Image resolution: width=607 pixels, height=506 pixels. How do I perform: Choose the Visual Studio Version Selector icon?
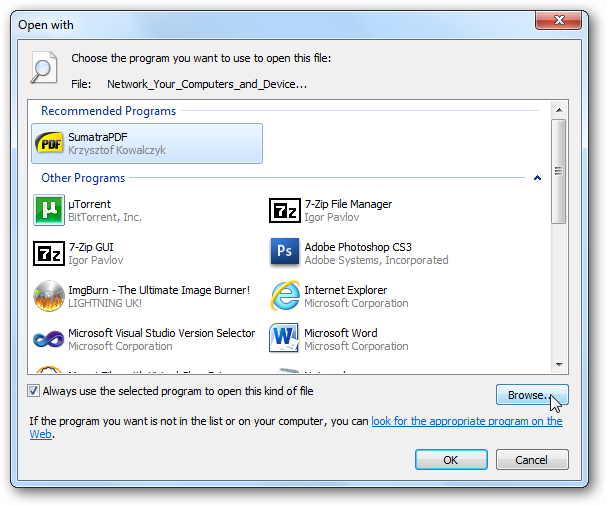tap(50, 339)
